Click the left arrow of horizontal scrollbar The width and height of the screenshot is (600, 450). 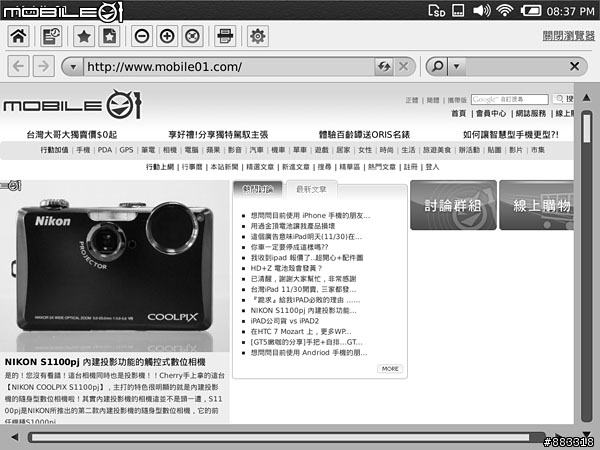pyautogui.click(x=15, y=437)
